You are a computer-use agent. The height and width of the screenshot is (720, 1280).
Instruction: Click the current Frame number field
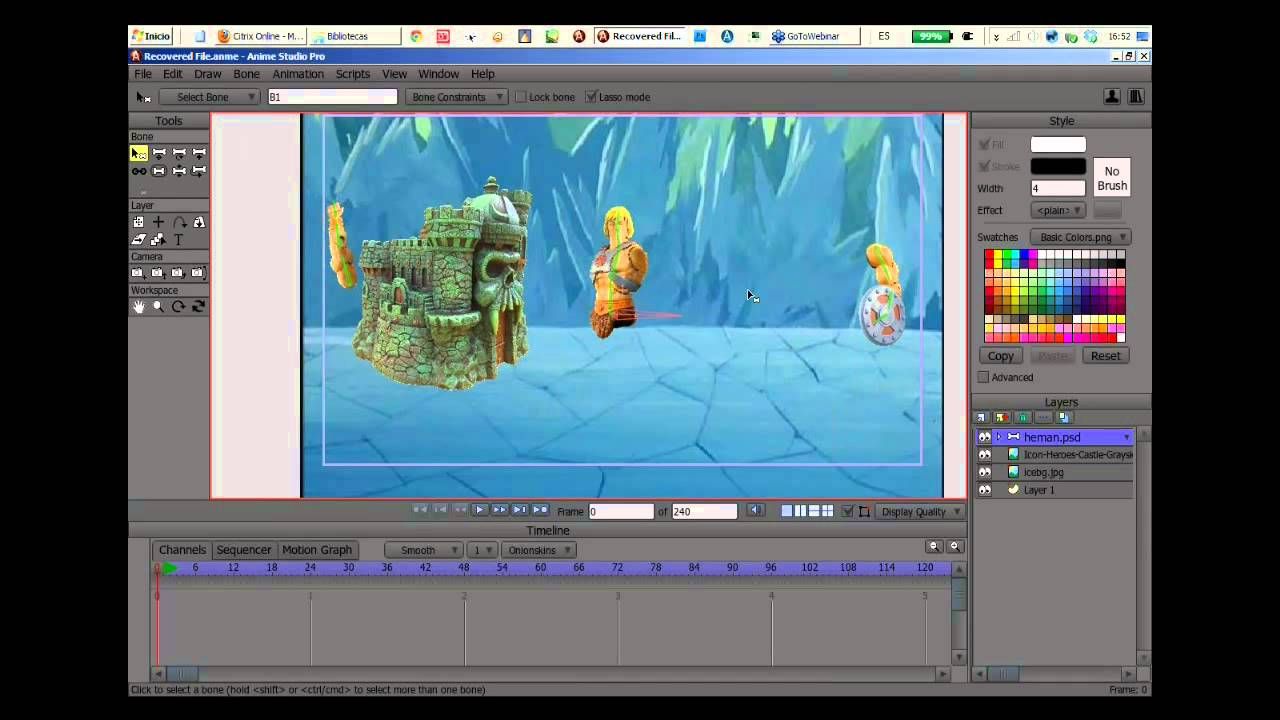click(x=620, y=511)
